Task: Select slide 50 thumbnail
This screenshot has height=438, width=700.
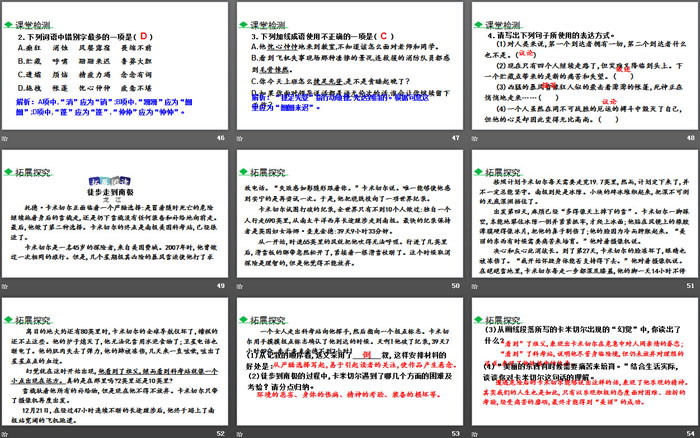Action: point(349,219)
